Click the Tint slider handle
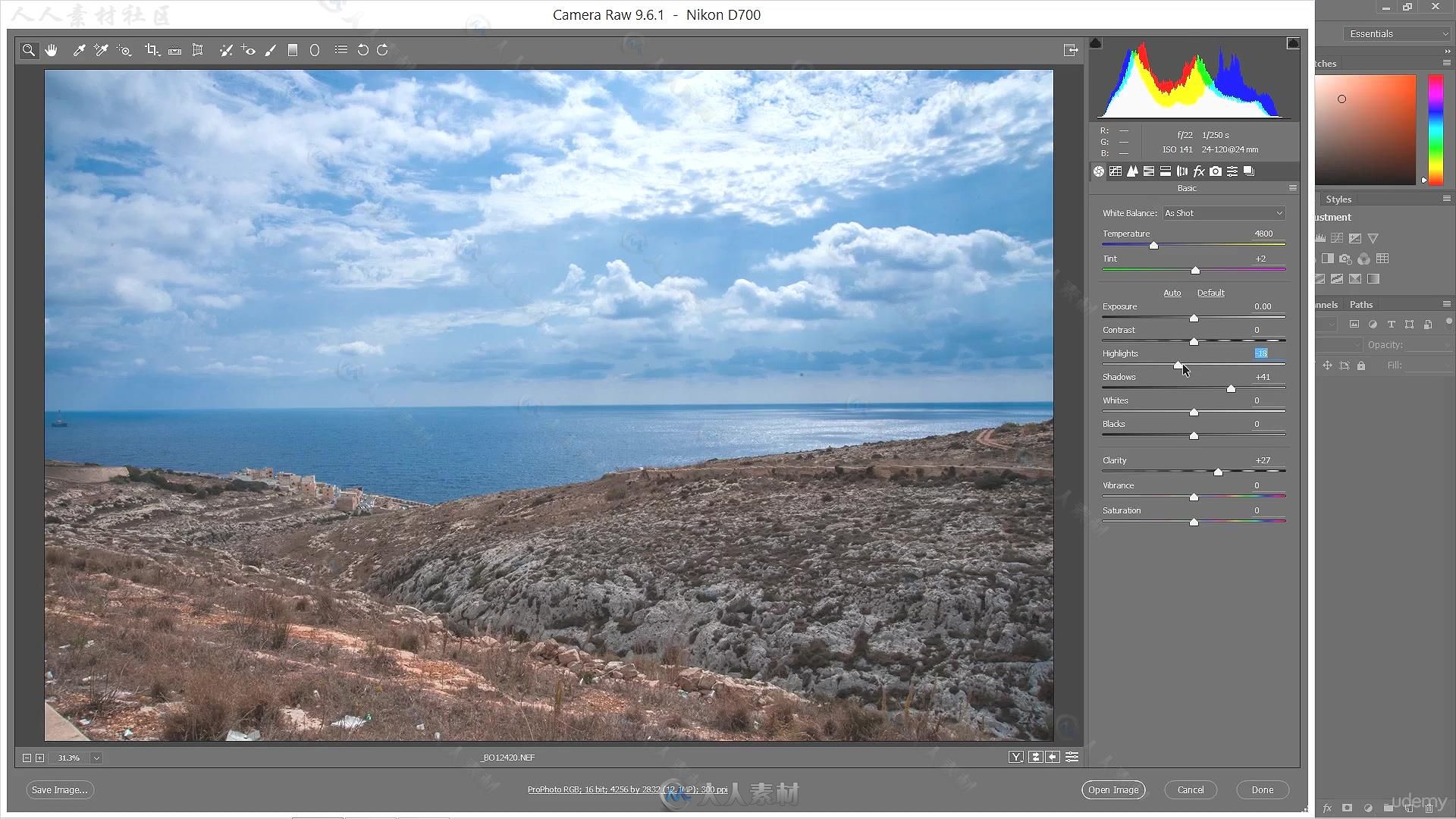1456x819 pixels. point(1196,271)
